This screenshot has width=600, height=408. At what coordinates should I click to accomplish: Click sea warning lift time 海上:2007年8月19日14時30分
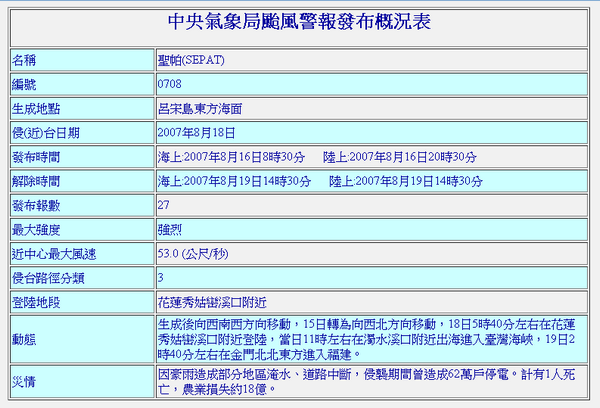click(234, 181)
